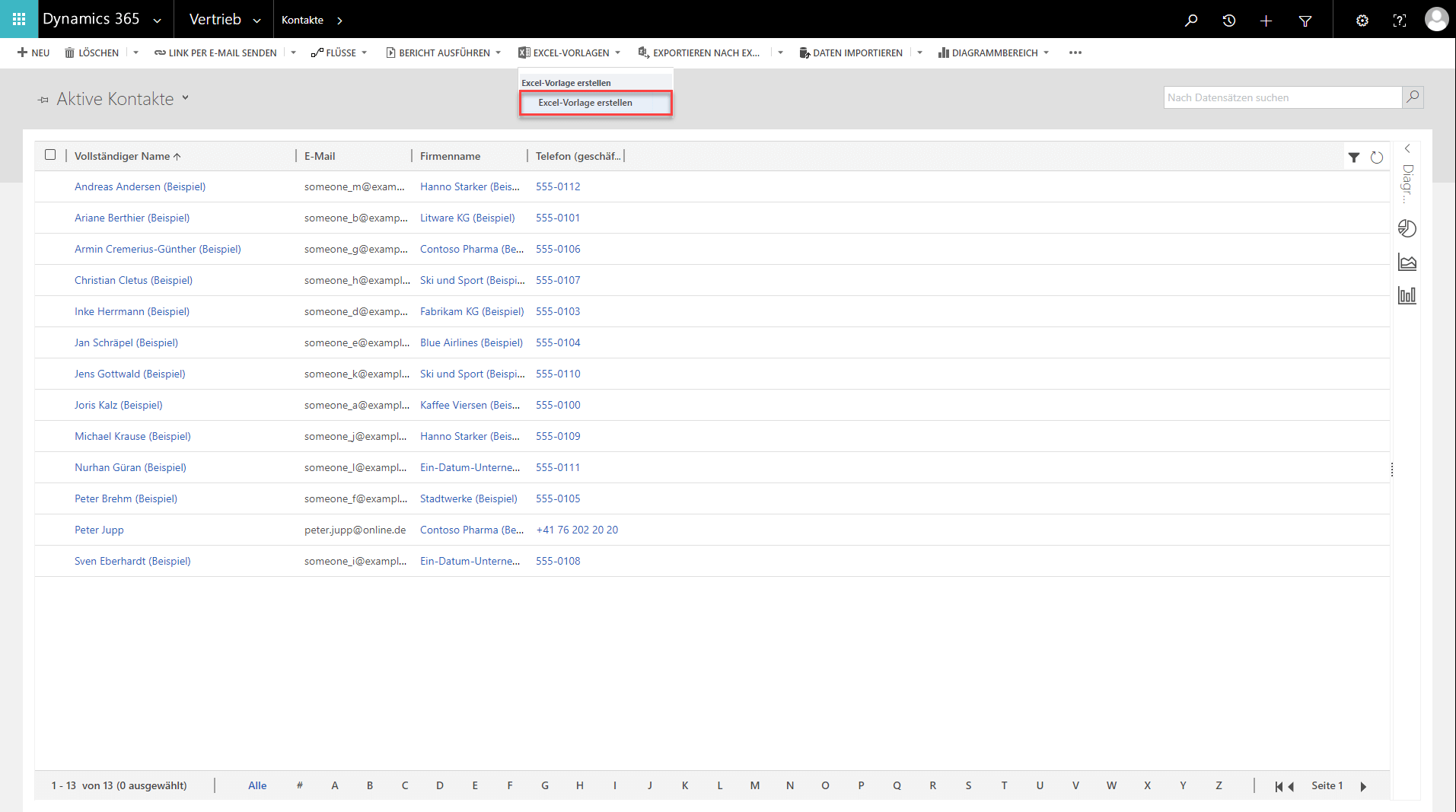The width and height of the screenshot is (1456, 812).
Task: Open contact Sven Eberhardt (Beispiel)
Action: (x=132, y=561)
